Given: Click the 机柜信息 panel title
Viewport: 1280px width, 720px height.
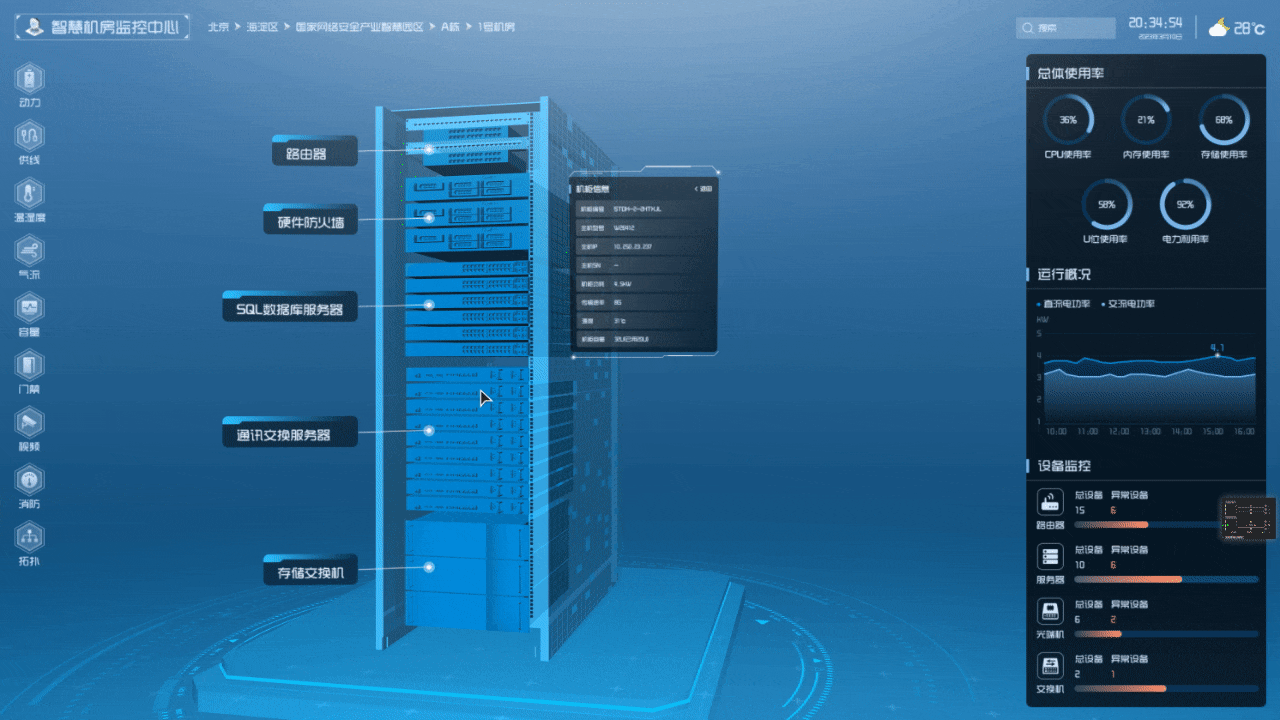Looking at the screenshot, I should pos(592,188).
